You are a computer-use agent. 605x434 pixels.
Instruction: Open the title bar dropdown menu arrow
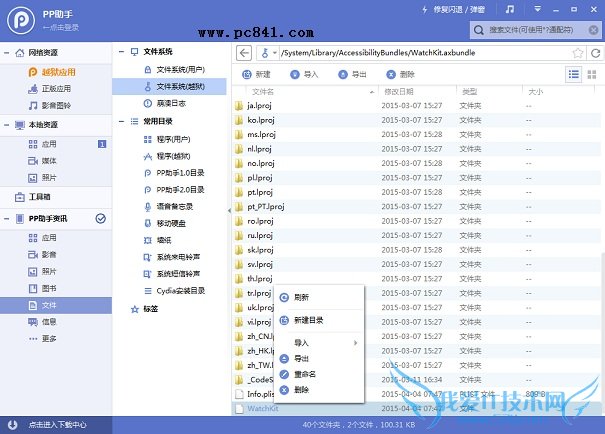[537, 9]
